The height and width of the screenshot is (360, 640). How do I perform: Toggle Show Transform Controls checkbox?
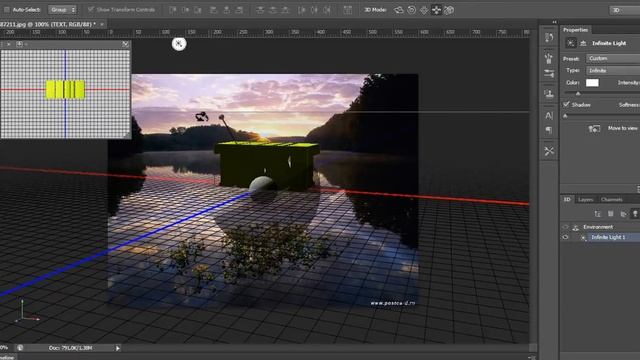pyautogui.click(x=91, y=9)
